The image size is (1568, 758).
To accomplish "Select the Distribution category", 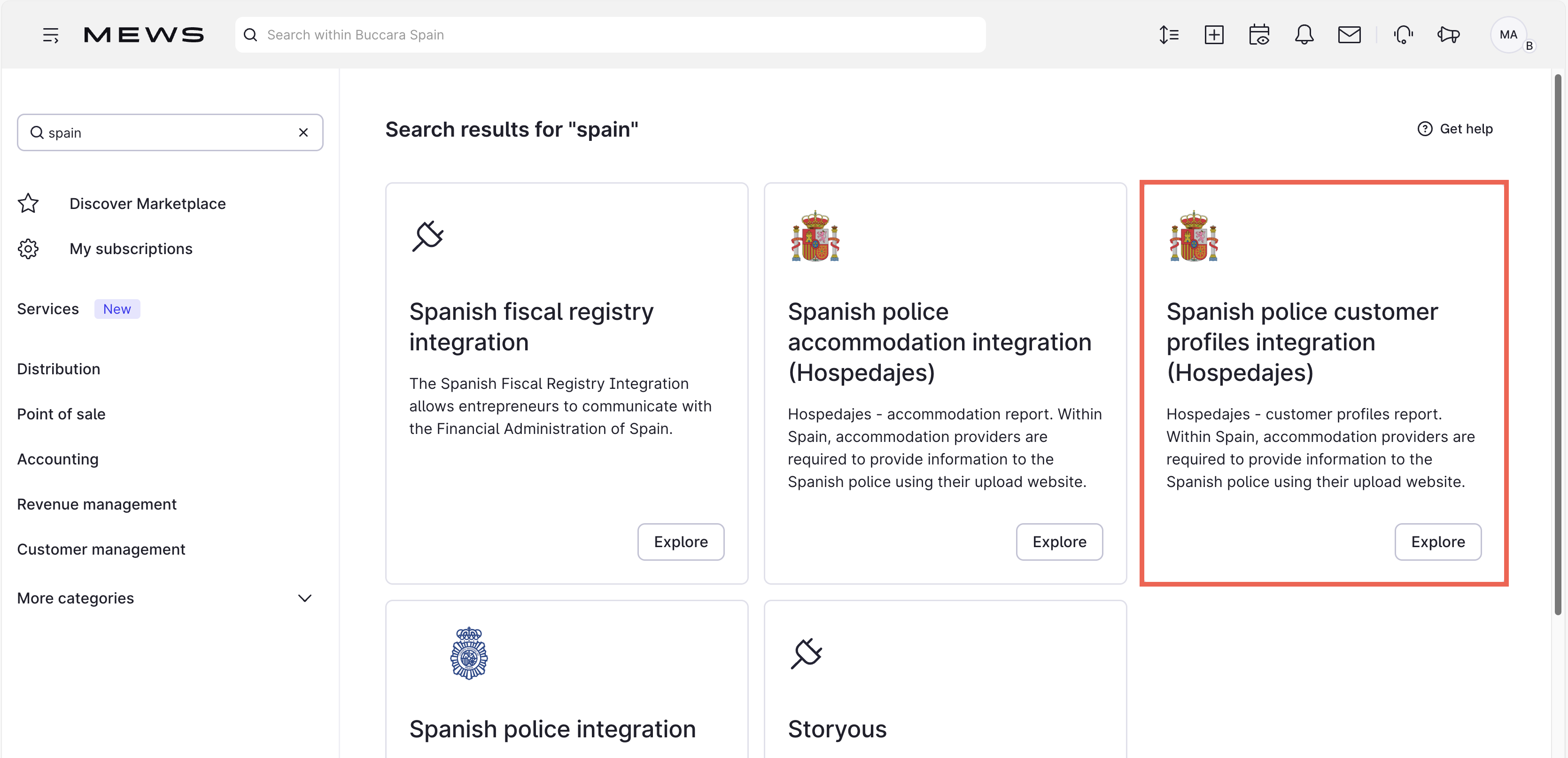I will pyautogui.click(x=58, y=369).
